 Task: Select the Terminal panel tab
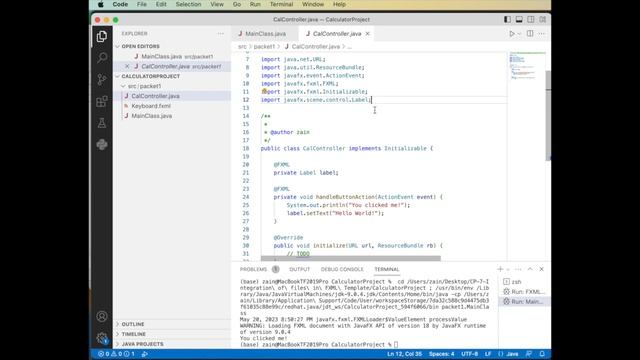387,269
